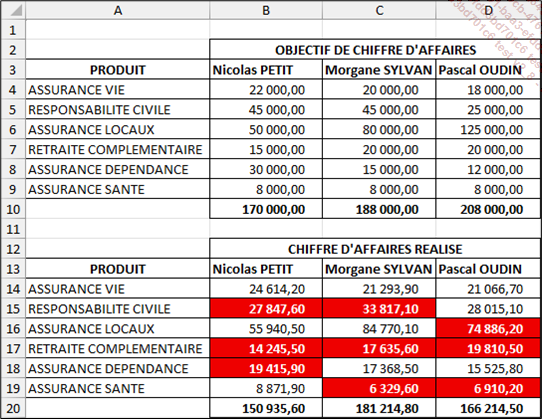Click Pascal OUDIN header in row 3
This screenshot has height=419, width=542.
pyautogui.click(x=488, y=70)
